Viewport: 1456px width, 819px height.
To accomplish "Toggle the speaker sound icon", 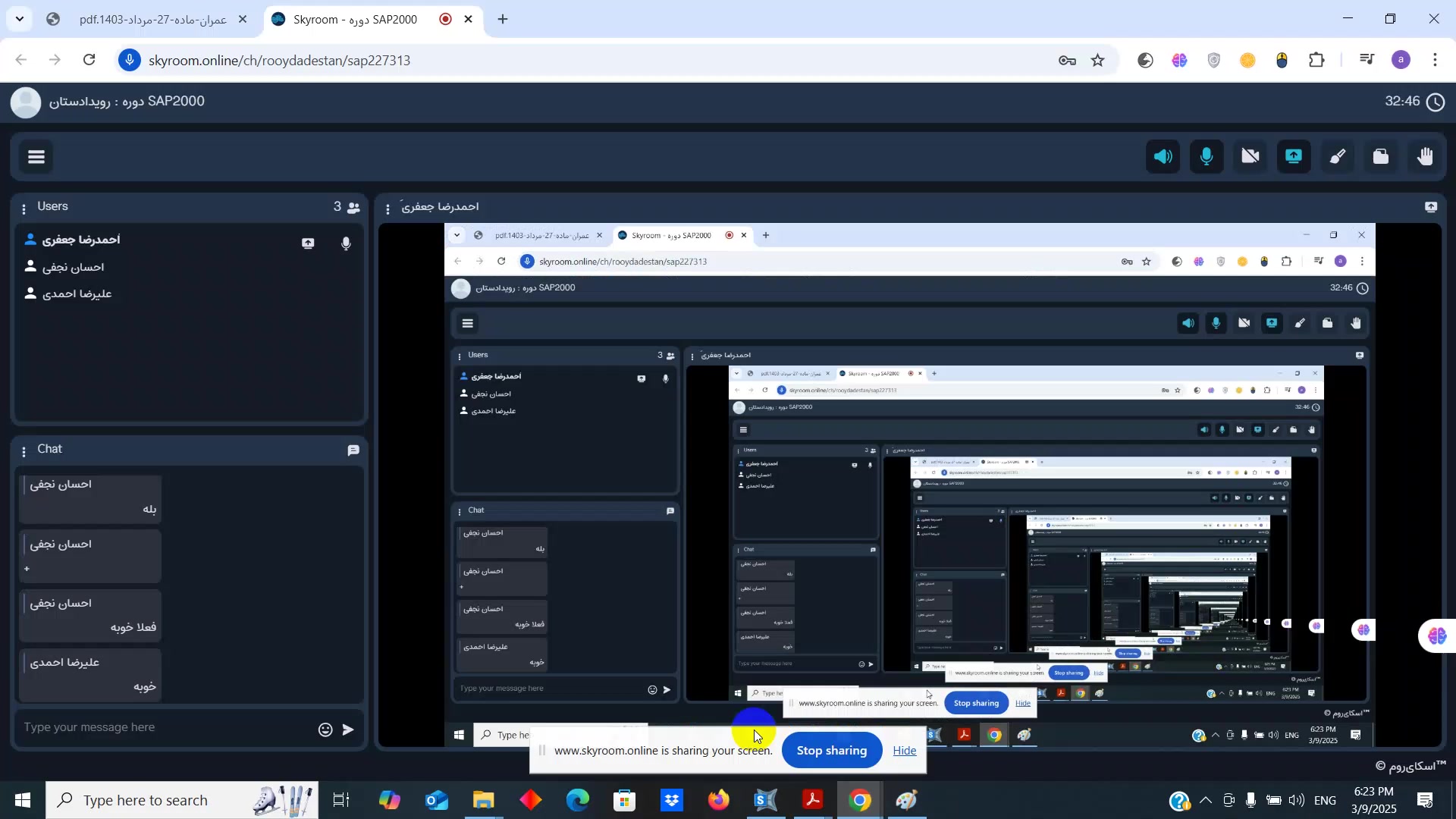I will [x=1163, y=157].
